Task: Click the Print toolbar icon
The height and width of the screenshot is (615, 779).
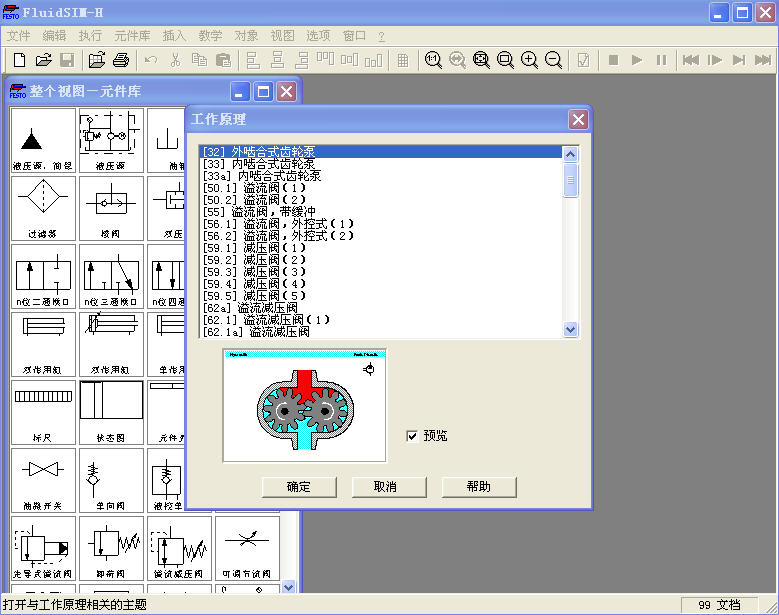Action: [x=121, y=60]
